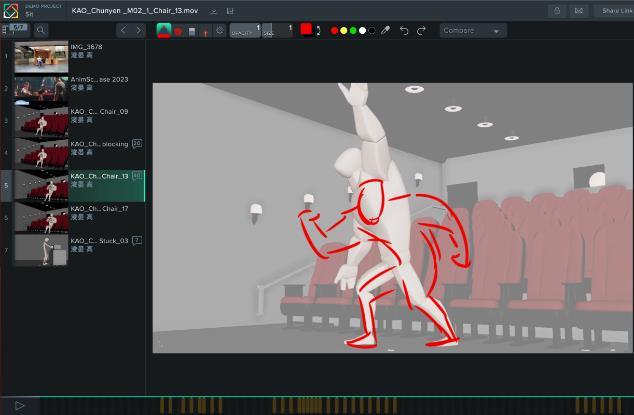Toggle the green sketch tool button
This screenshot has height=415, width=634.
pyautogui.click(x=164, y=31)
